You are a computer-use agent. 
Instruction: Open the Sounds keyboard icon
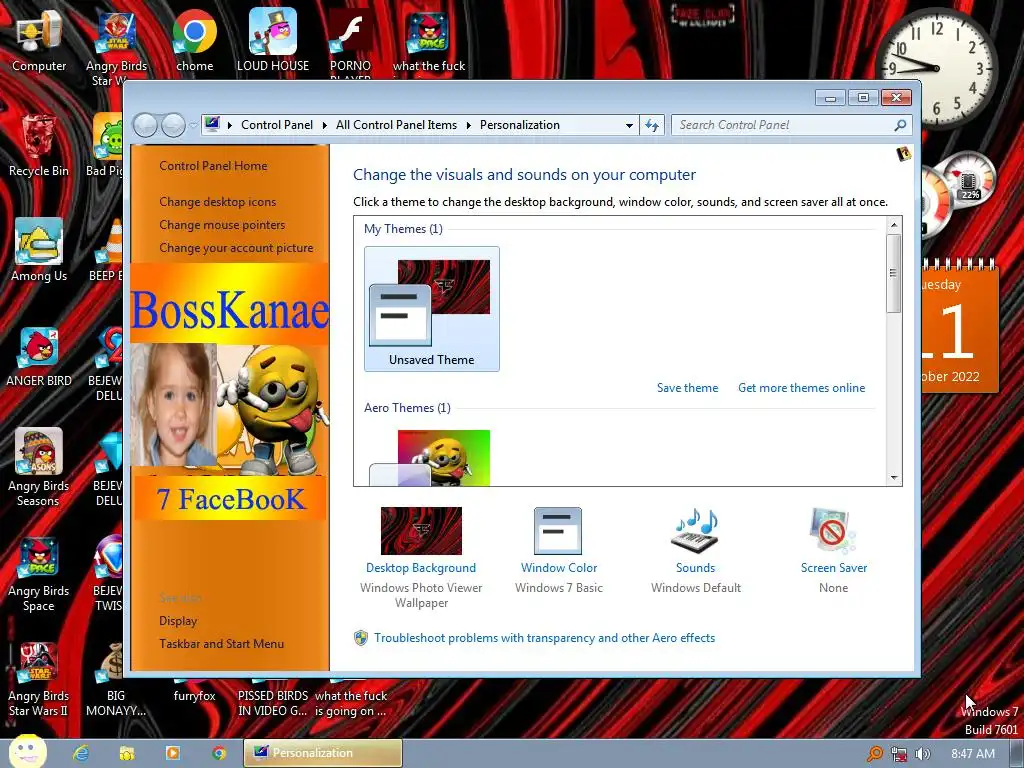pyautogui.click(x=695, y=531)
